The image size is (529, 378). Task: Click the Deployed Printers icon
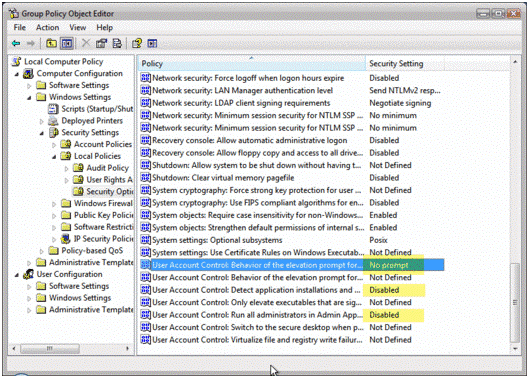point(53,120)
